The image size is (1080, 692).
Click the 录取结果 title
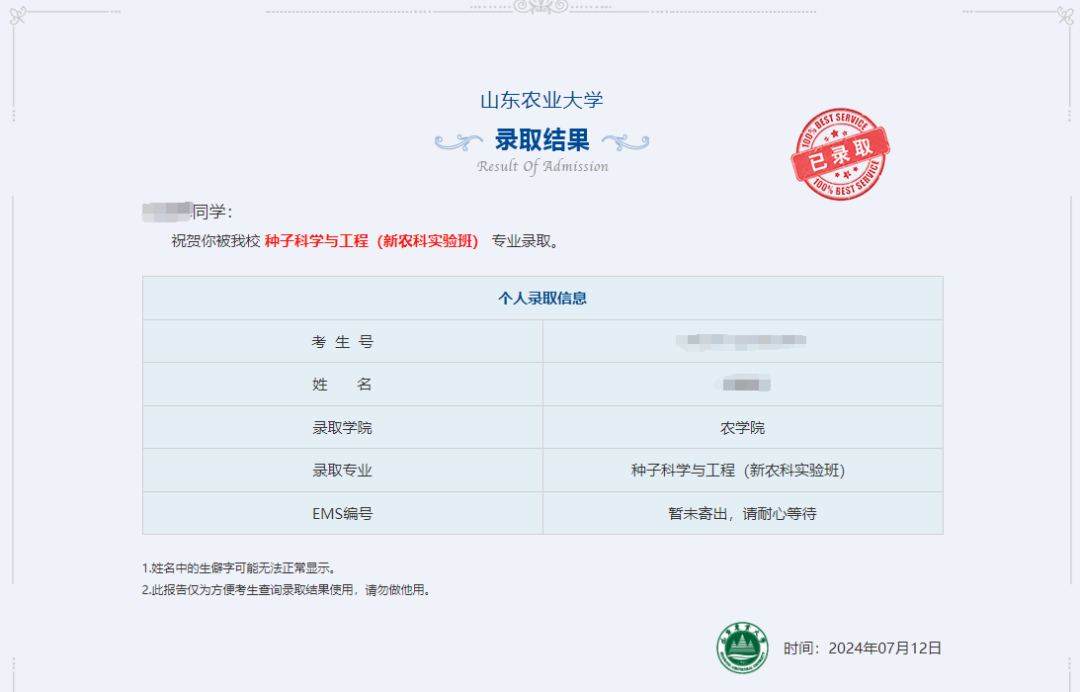pyautogui.click(x=542, y=140)
